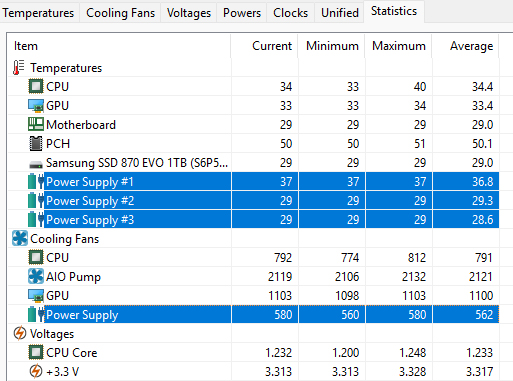Click CPU Core minimum value 1.200
The height and width of the screenshot is (381, 513).
(346, 353)
